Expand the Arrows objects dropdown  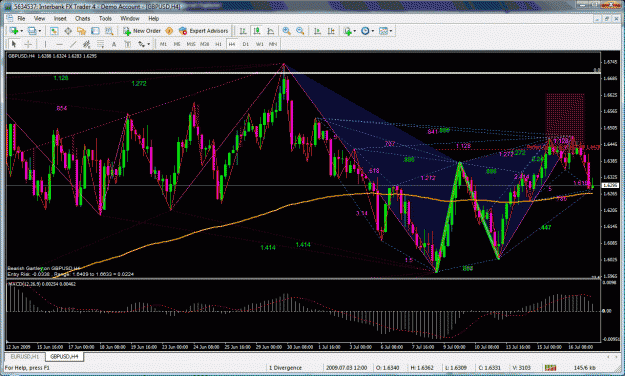(x=149, y=44)
